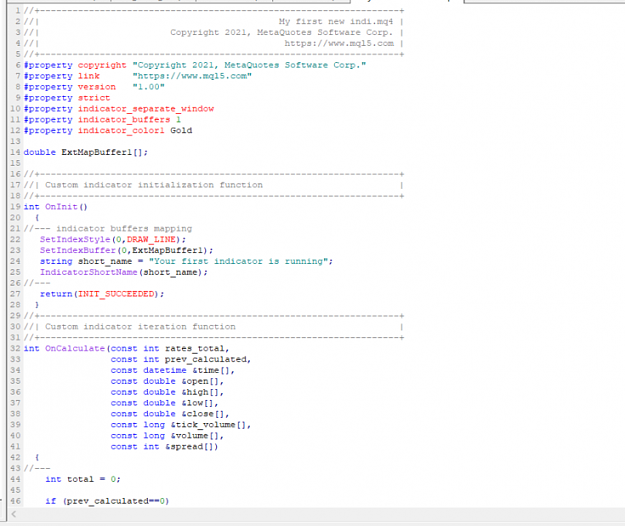Click '#property strict' on line 9

[67, 98]
